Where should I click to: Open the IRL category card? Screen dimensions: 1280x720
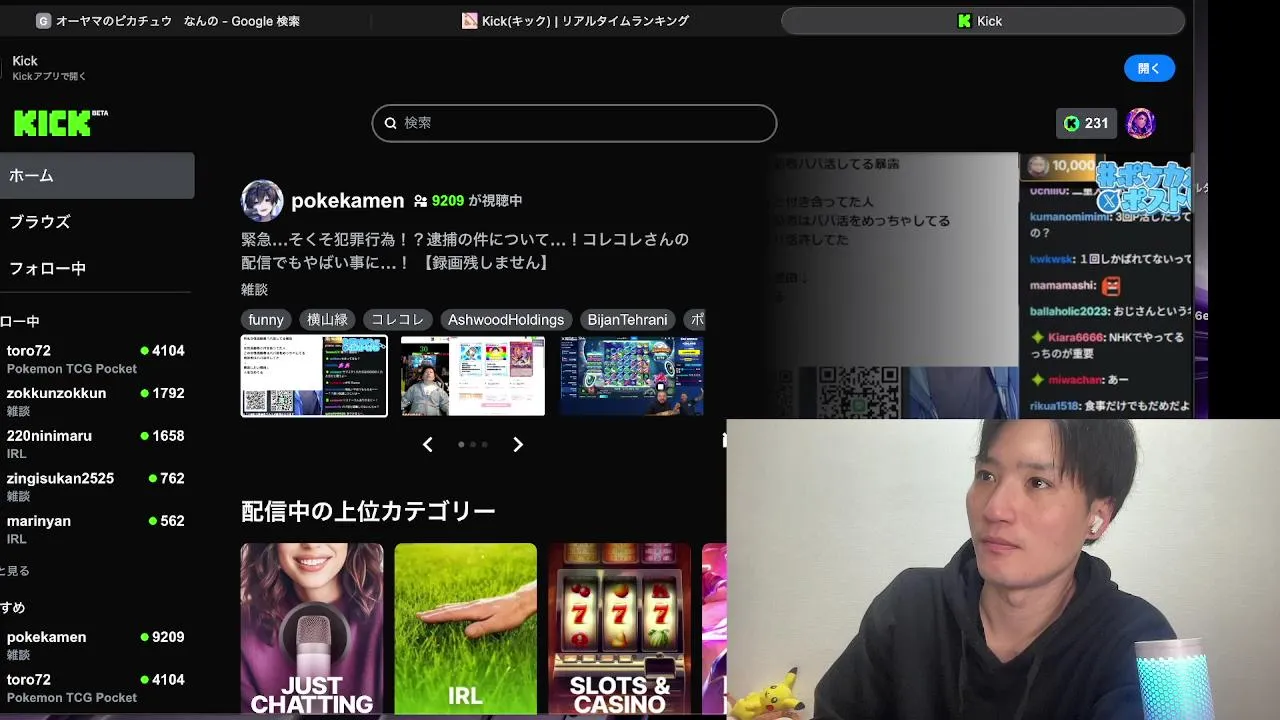465,629
